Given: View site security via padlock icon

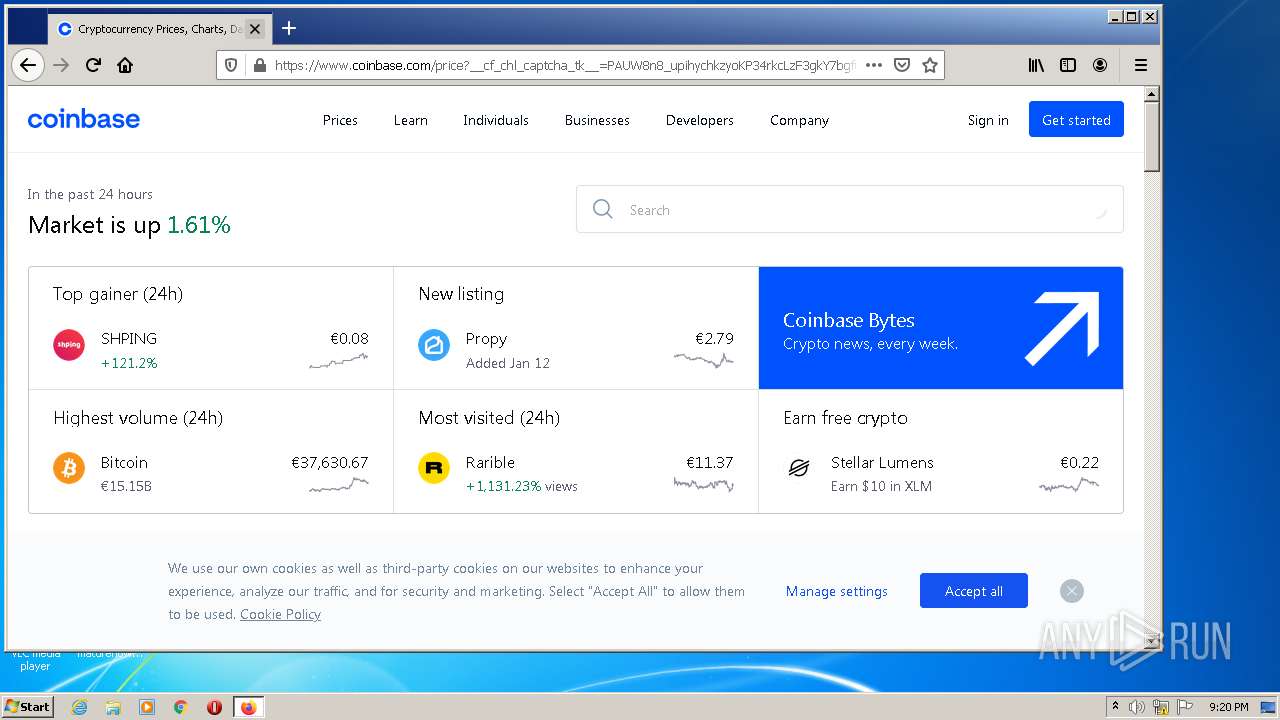Looking at the screenshot, I should point(259,65).
